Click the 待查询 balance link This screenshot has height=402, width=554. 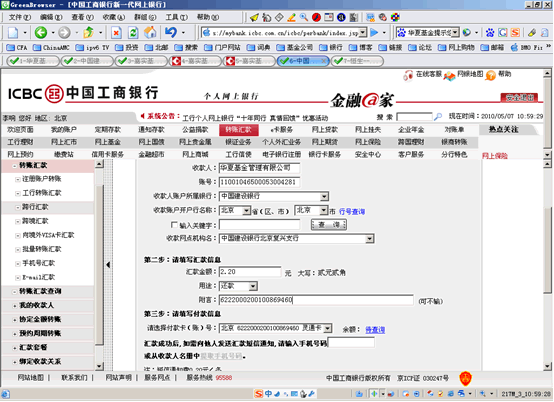[x=375, y=330]
